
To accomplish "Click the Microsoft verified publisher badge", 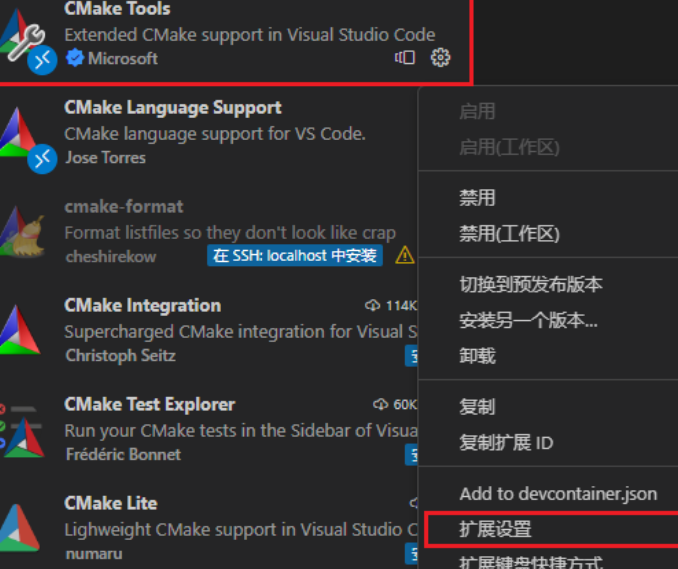I will (x=74, y=58).
